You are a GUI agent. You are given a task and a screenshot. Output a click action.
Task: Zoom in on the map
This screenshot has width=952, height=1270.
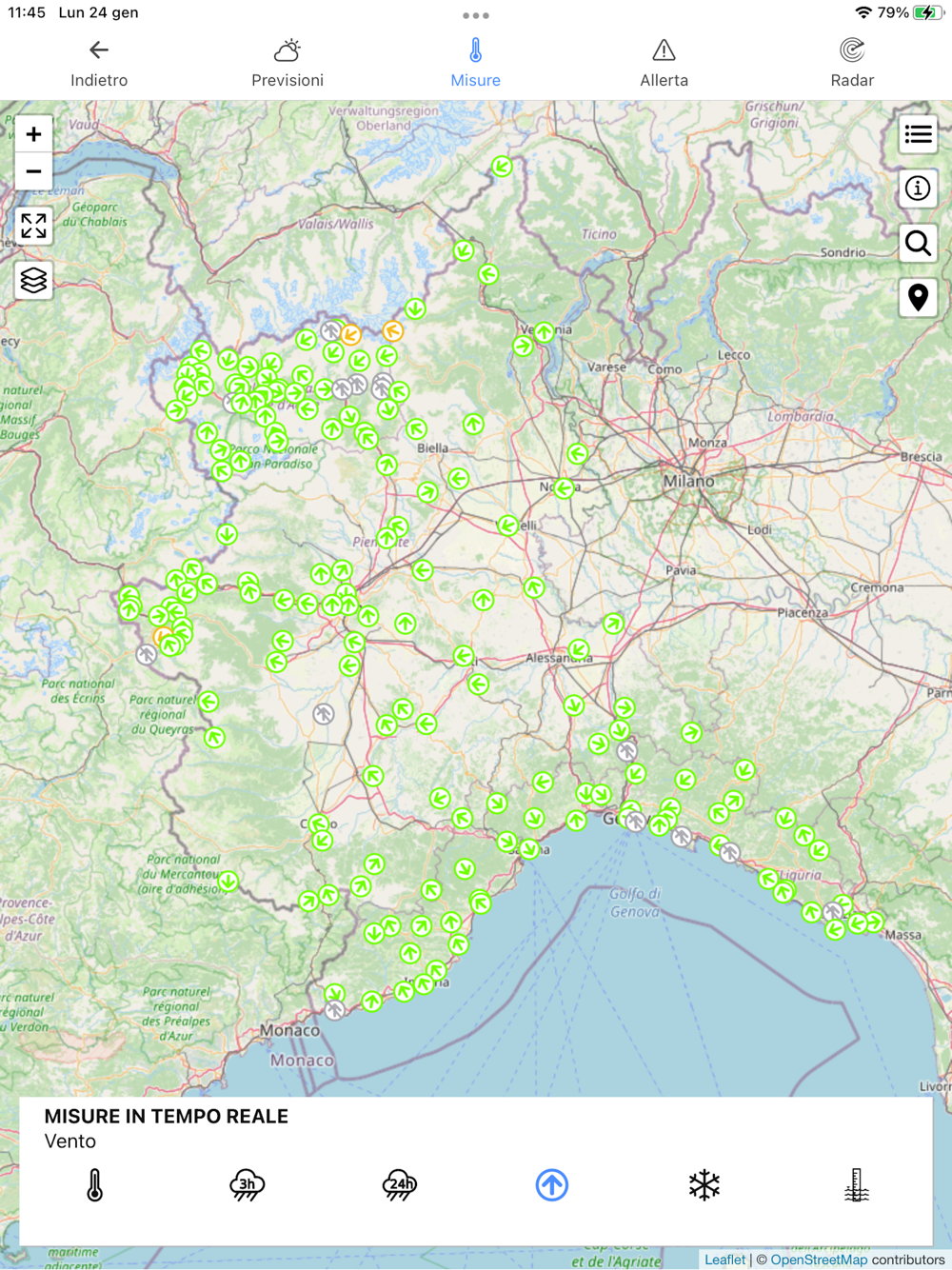[x=33, y=134]
